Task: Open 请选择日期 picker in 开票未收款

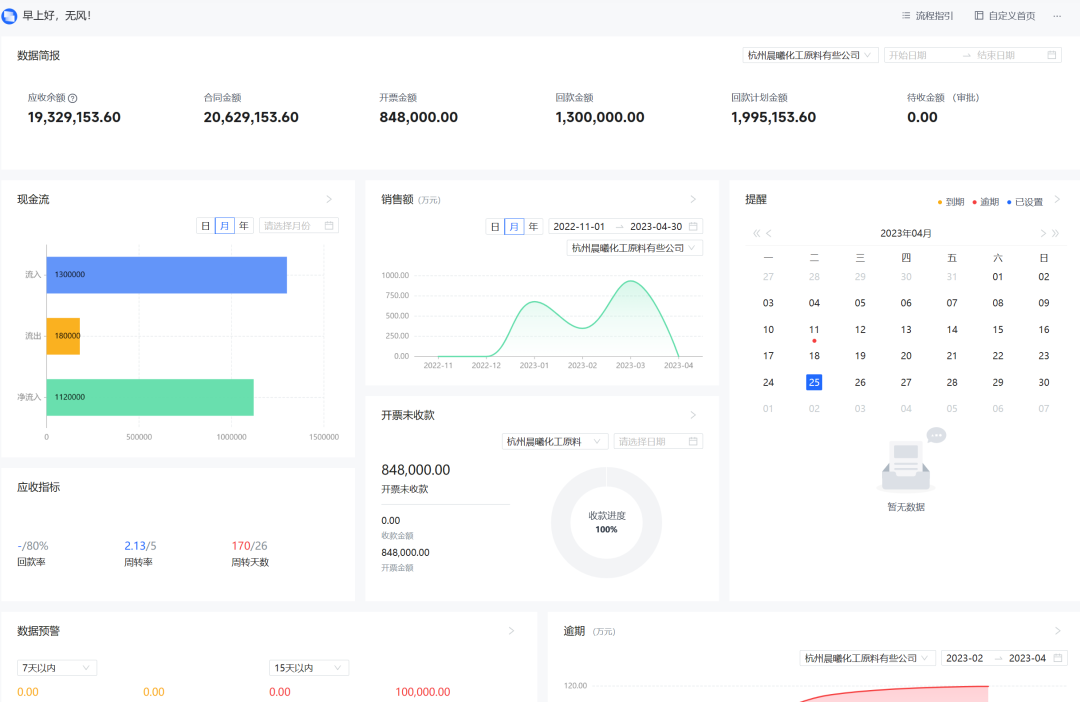Action: click(x=658, y=442)
